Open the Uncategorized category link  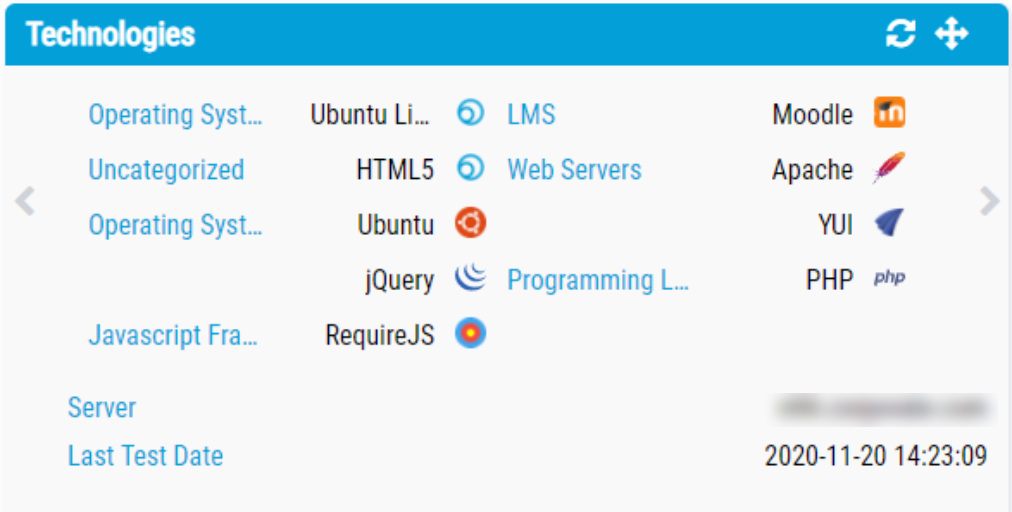pyautogui.click(x=166, y=170)
